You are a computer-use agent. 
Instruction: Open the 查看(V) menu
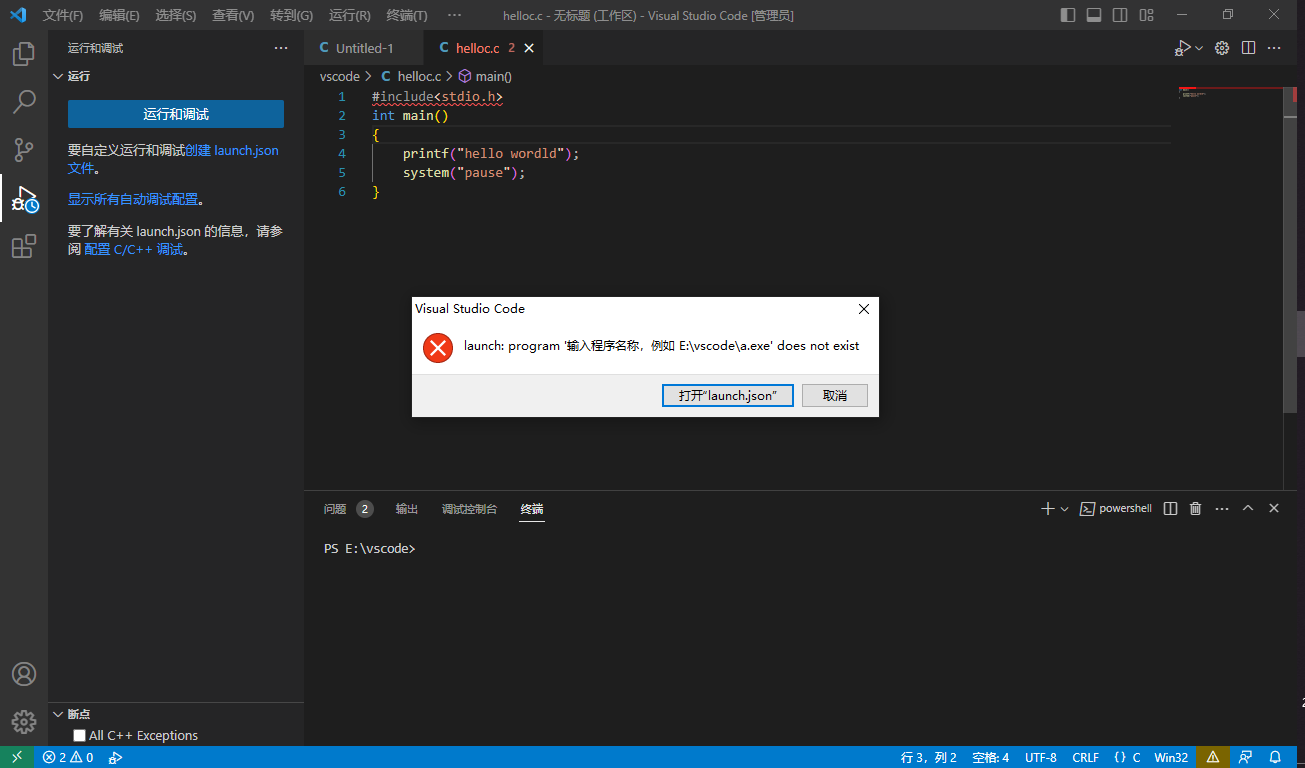233,15
